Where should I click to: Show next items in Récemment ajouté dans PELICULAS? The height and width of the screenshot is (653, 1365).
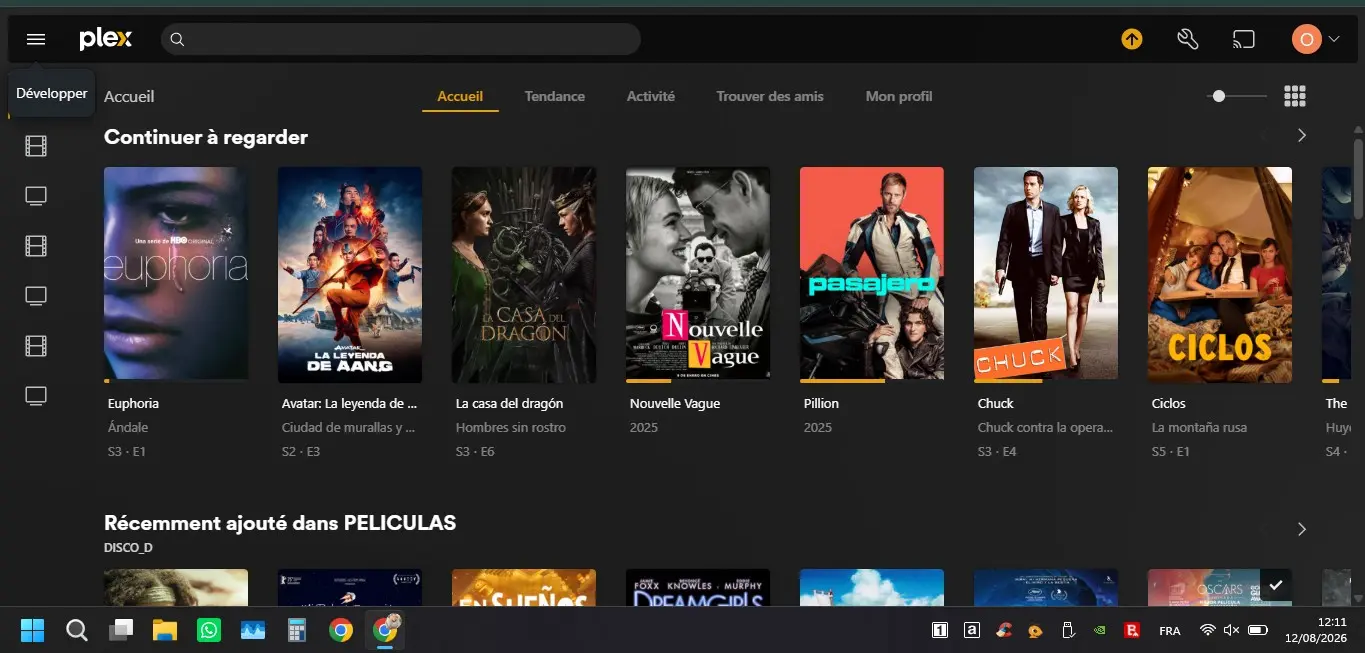click(1301, 529)
